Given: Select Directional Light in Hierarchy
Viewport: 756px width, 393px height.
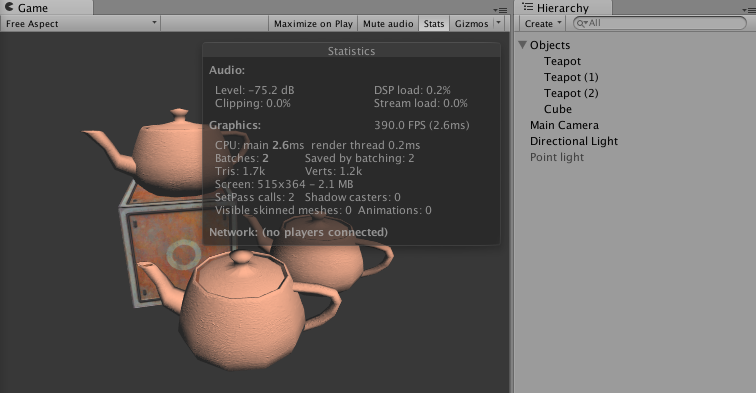Looking at the screenshot, I should tap(574, 141).
